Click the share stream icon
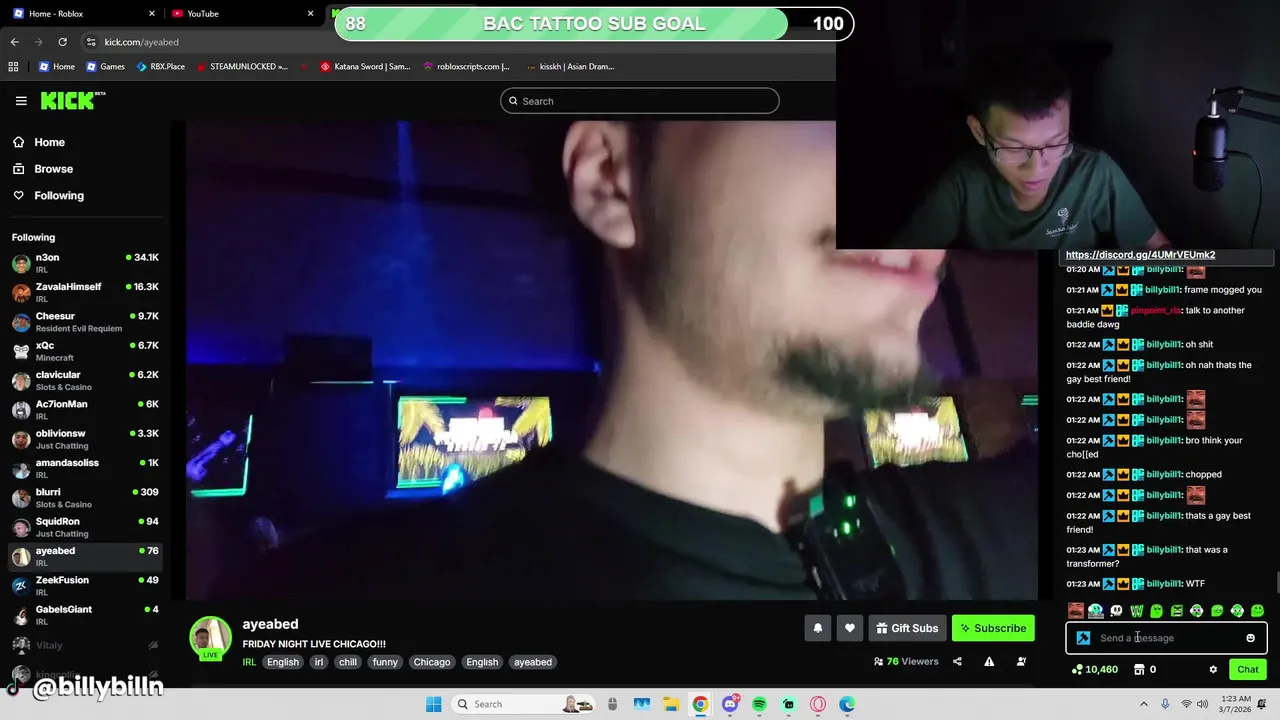The height and width of the screenshot is (720, 1280). [x=957, y=661]
